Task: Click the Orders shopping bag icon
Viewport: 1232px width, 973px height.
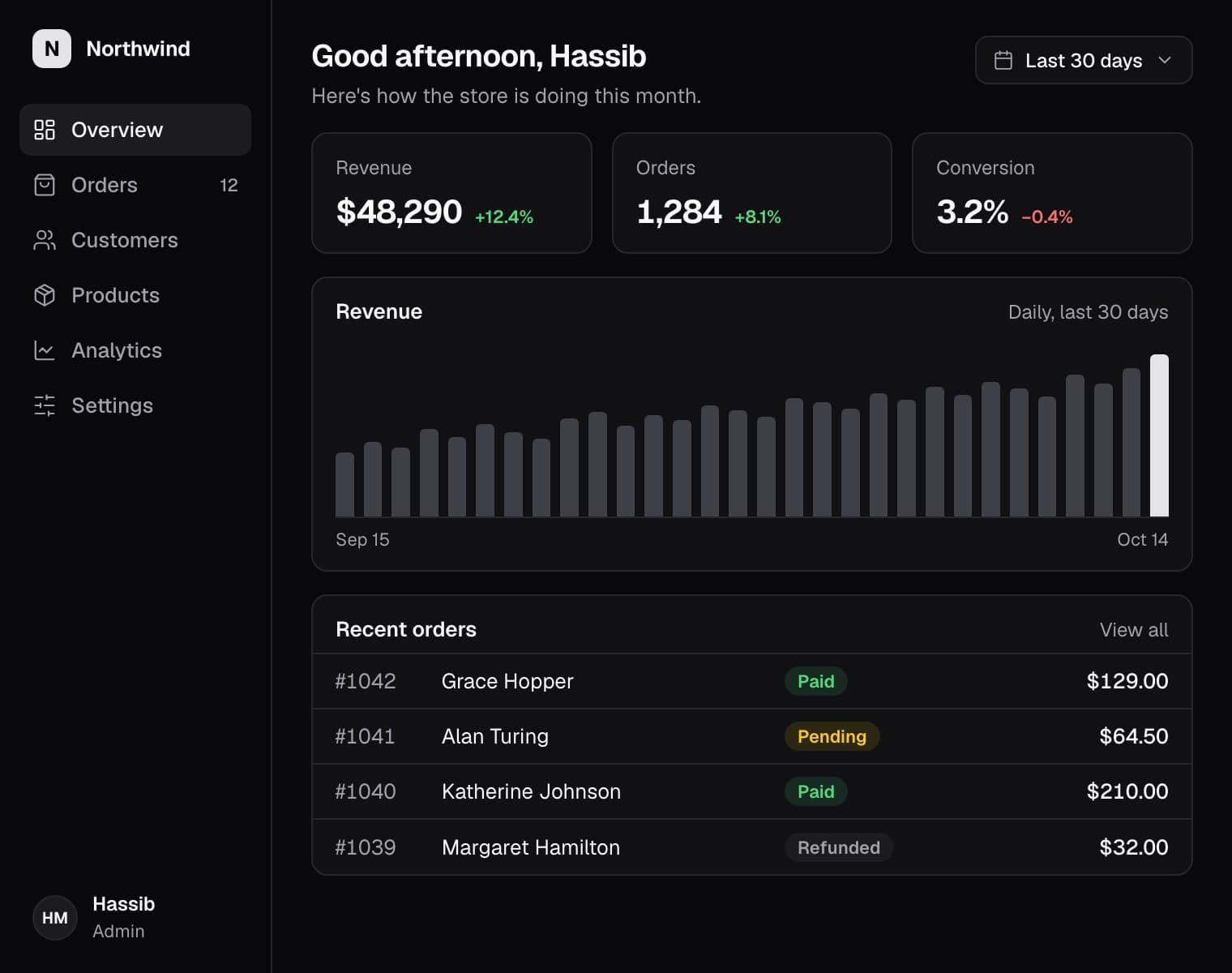Action: click(x=45, y=185)
